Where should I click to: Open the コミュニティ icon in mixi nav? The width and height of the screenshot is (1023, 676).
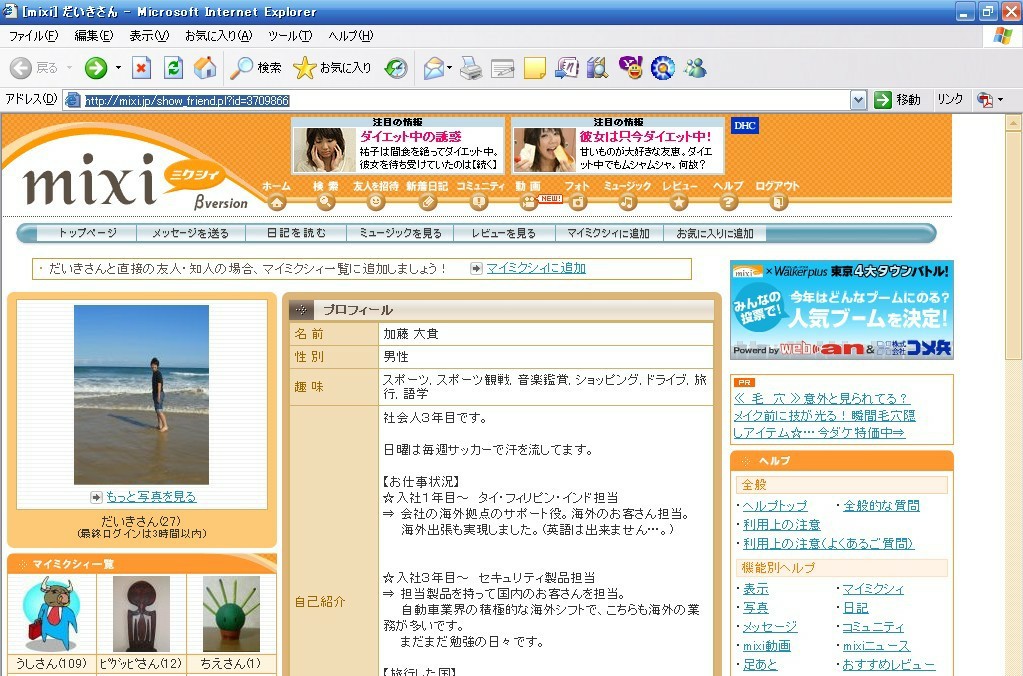click(479, 201)
